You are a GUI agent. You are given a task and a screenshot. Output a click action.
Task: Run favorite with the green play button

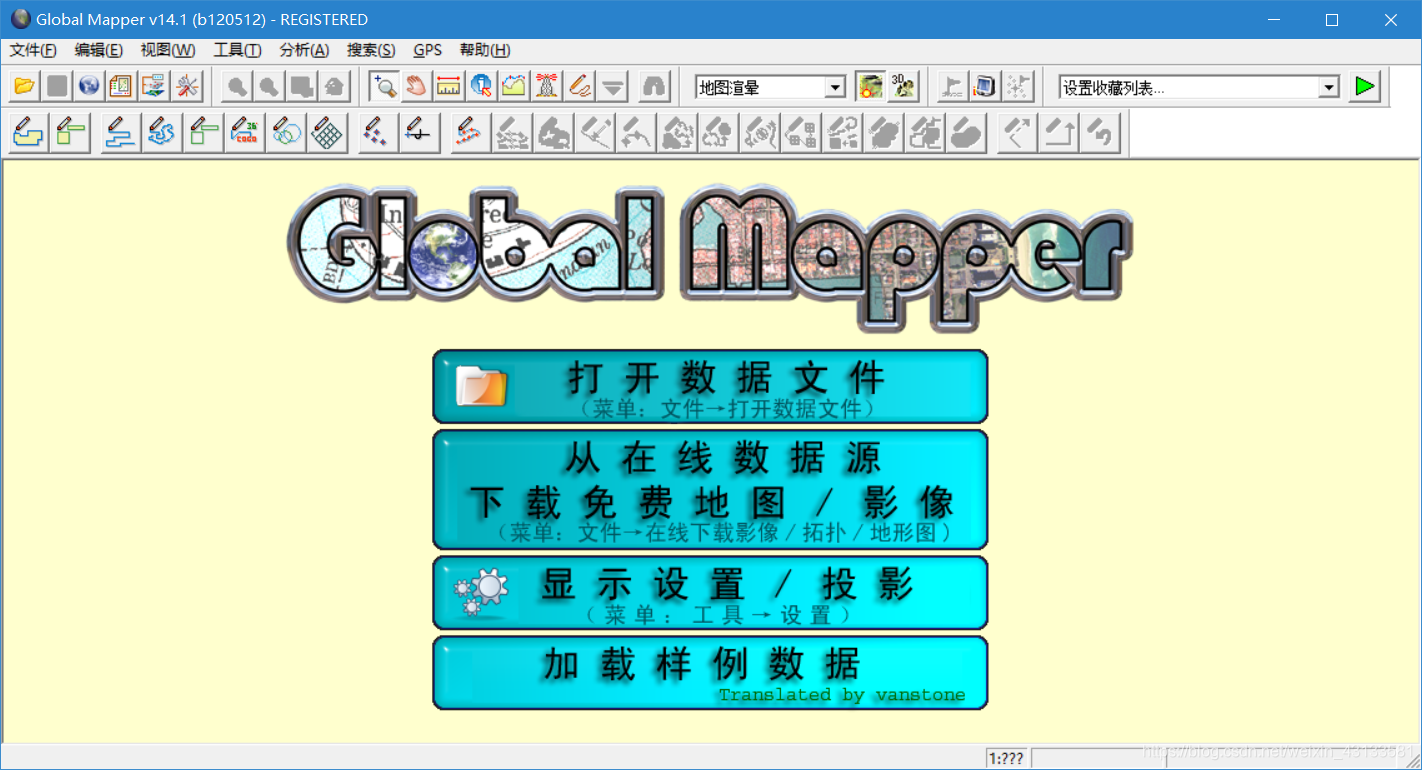[x=1364, y=86]
